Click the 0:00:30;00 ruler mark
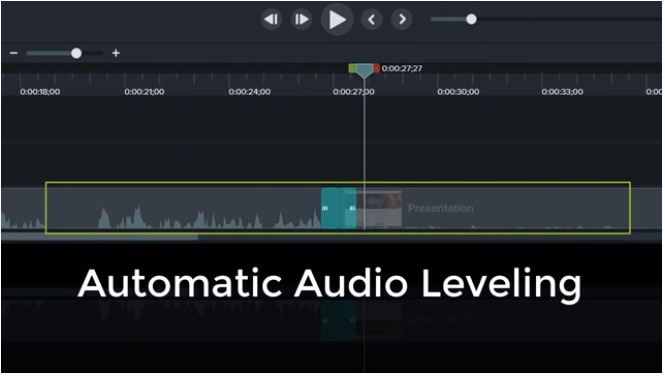The width and height of the screenshot is (665, 376). 458,92
